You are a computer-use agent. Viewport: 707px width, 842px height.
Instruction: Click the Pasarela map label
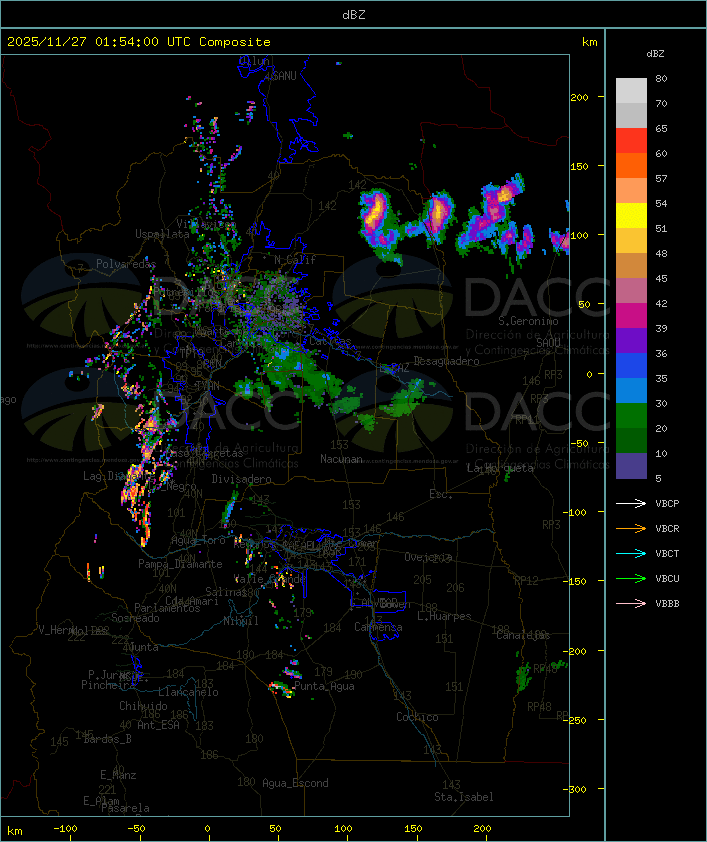pos(125,808)
